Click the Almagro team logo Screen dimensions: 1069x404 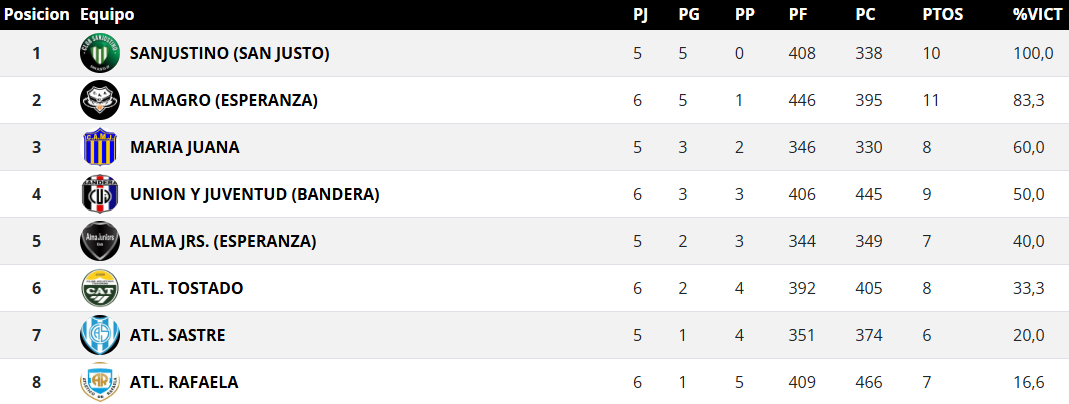click(100, 100)
